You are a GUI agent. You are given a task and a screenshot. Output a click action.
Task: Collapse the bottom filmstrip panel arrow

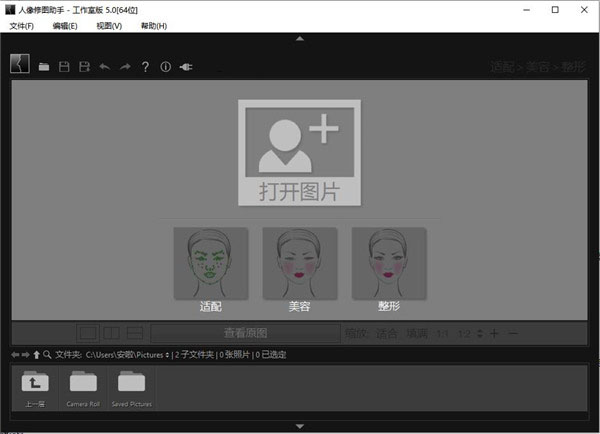point(299,427)
